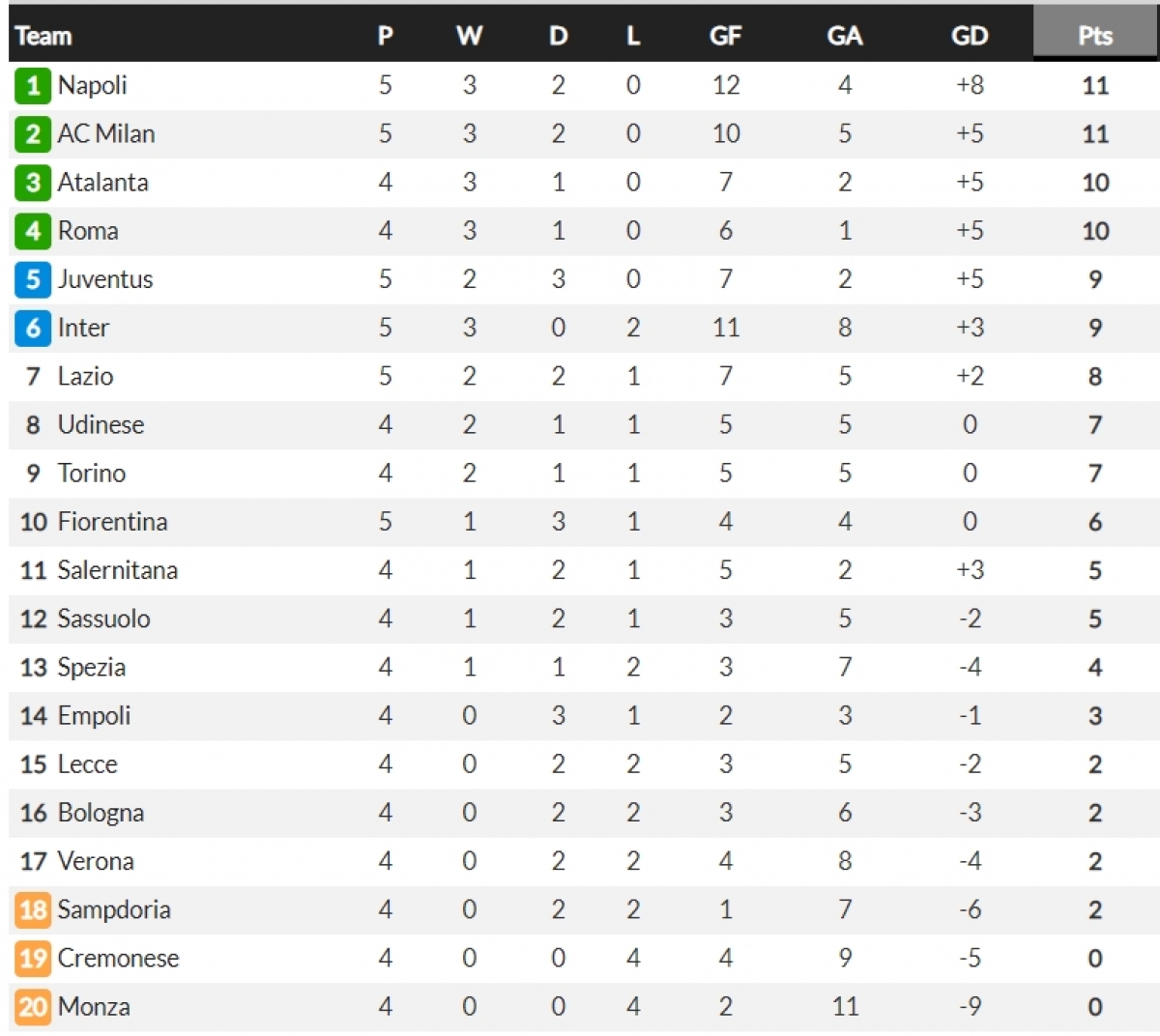Click the green position 1 badge for Napoli
Screen dimensions: 1160x1036
click(x=33, y=86)
